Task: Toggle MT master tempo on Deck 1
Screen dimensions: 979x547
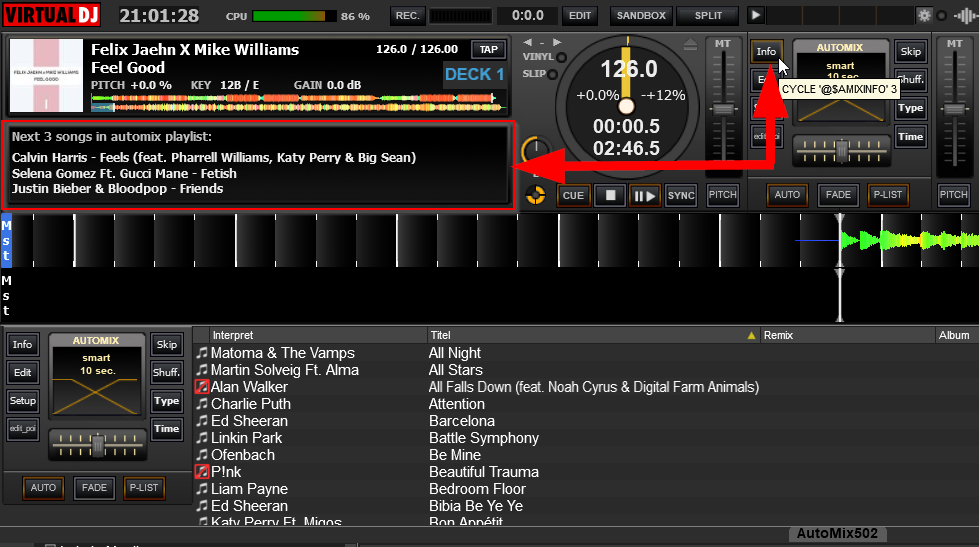Action: click(x=722, y=44)
